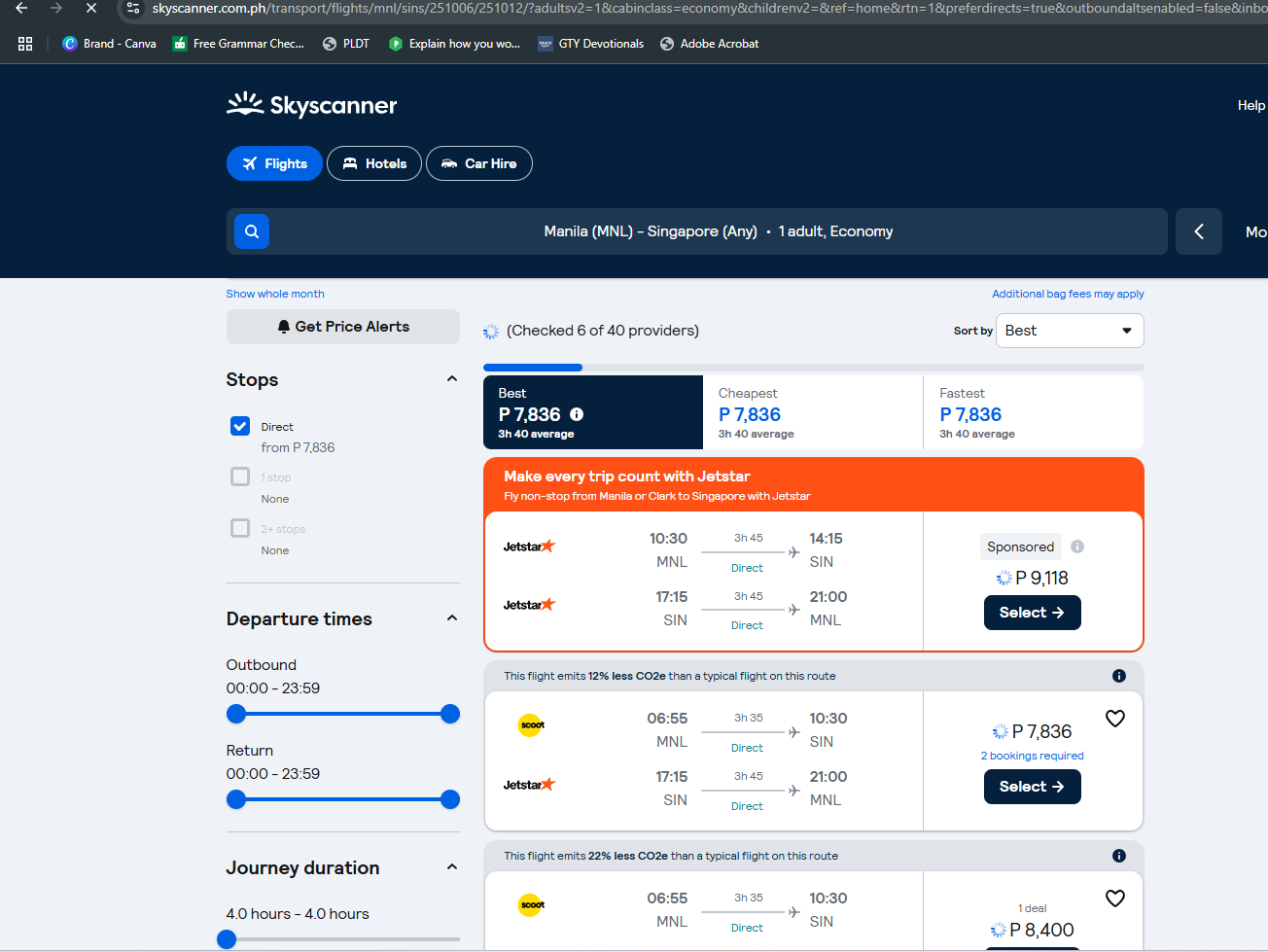Collapse the Stops filter section

click(452, 379)
